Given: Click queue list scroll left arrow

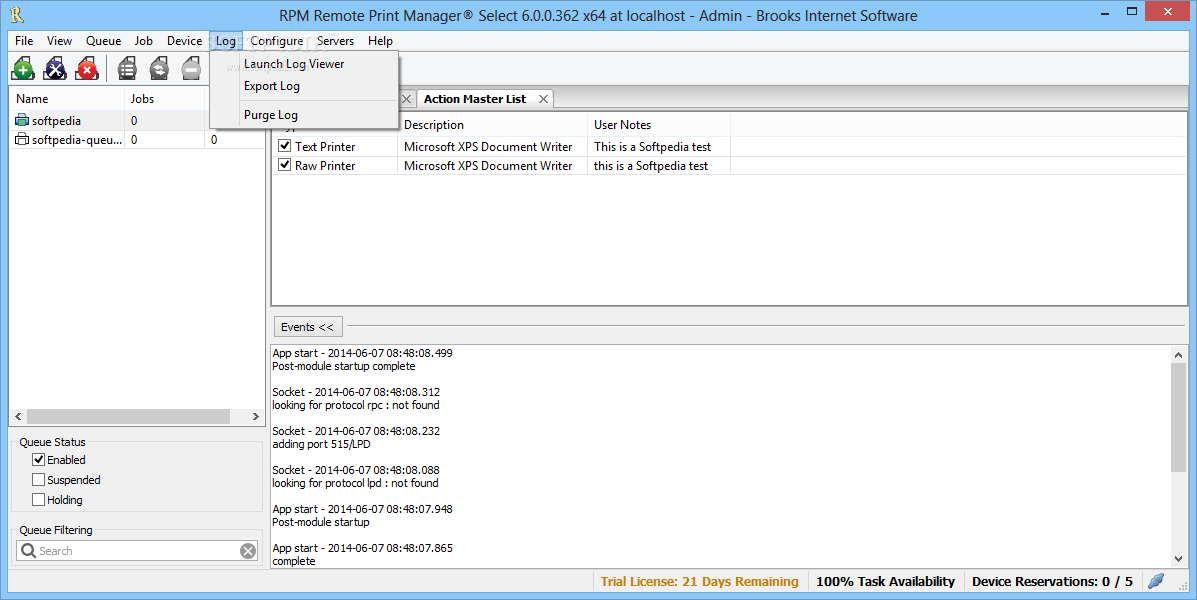Looking at the screenshot, I should click(x=18, y=417).
